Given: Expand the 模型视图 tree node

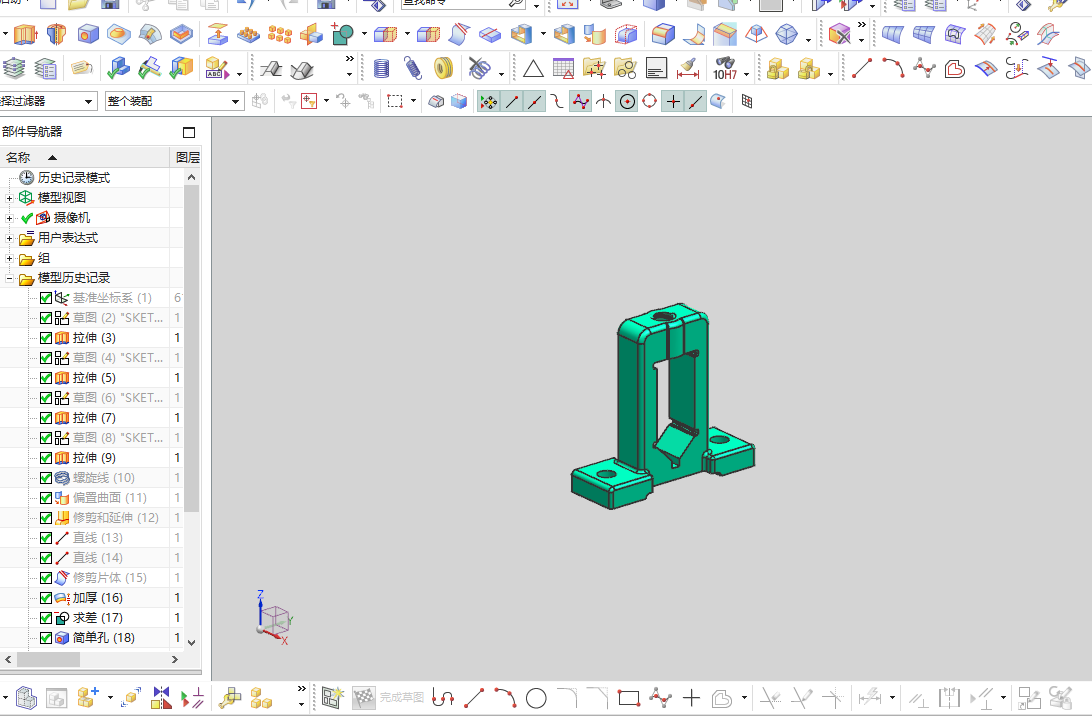Looking at the screenshot, I should [9, 198].
